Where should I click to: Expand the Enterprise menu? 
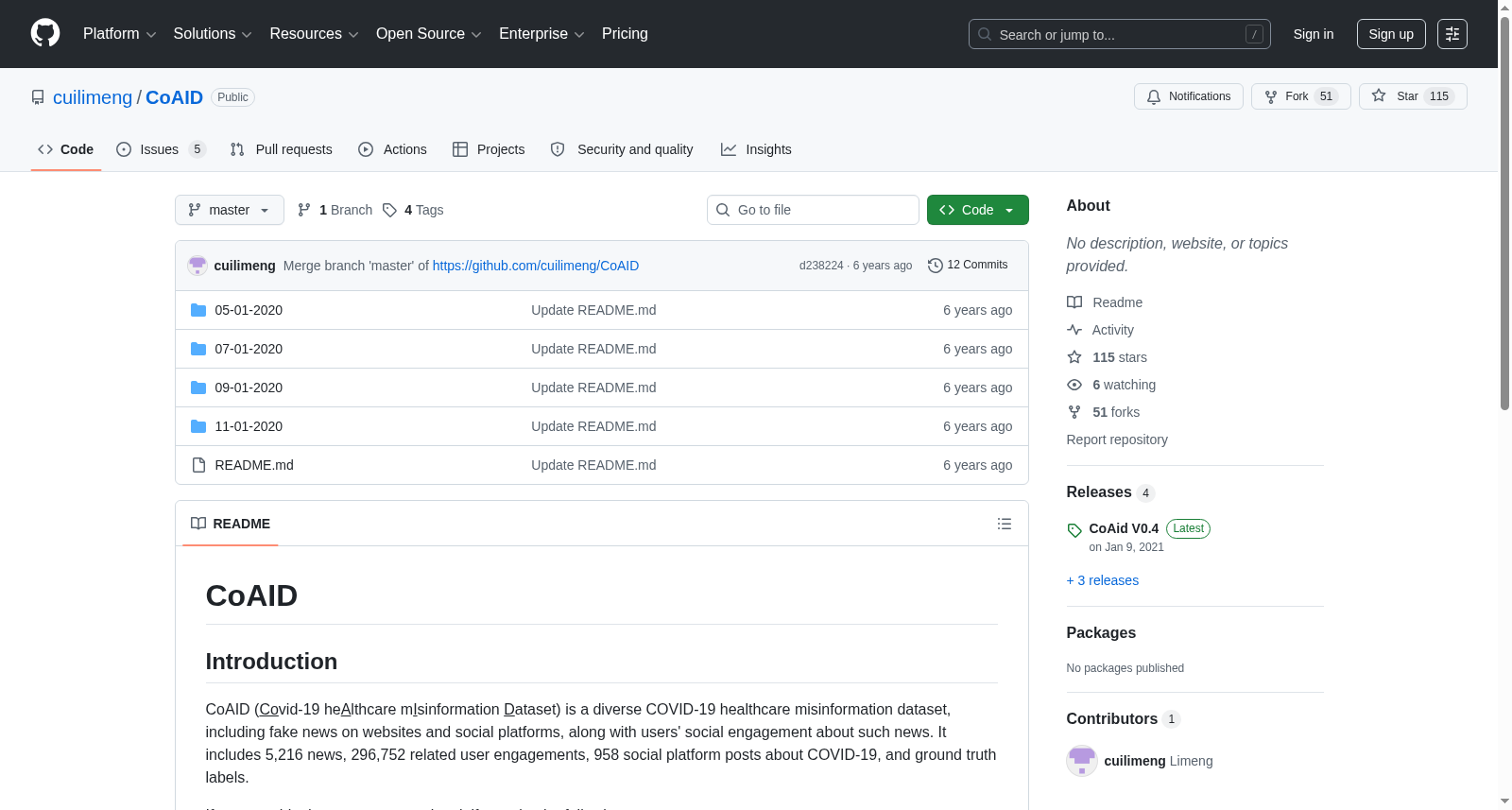click(x=541, y=34)
